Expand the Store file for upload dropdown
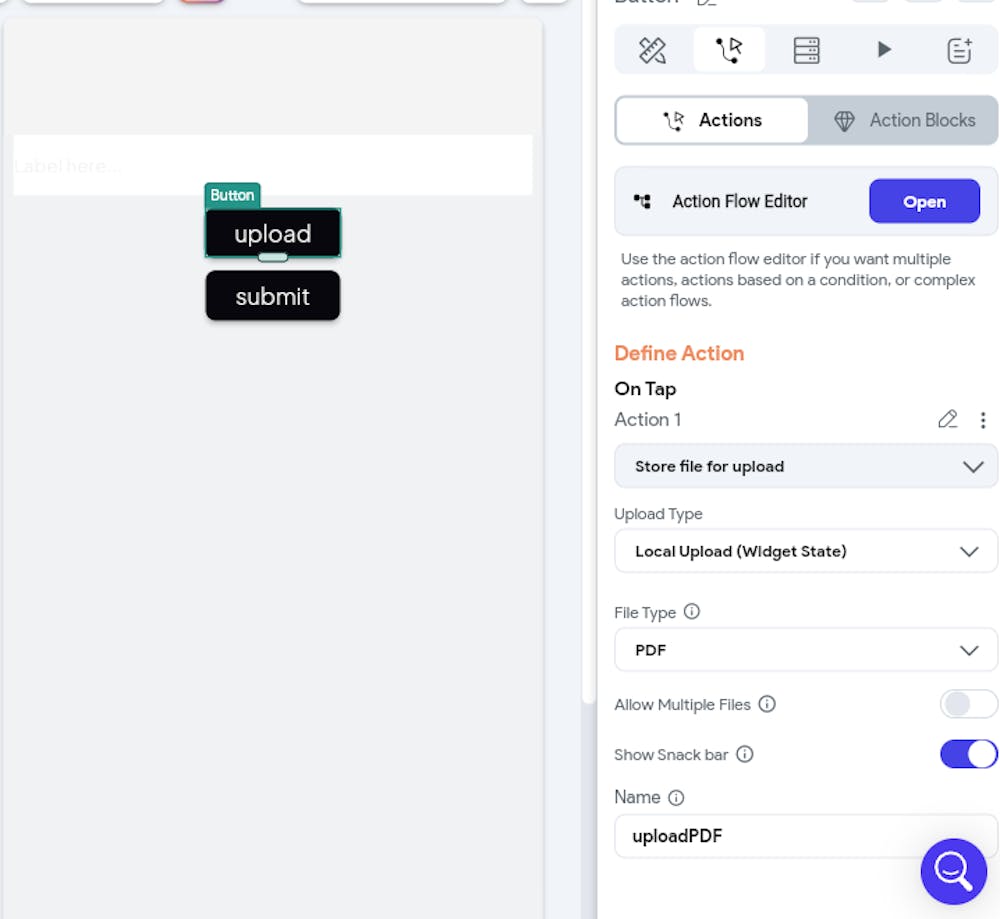 pos(806,466)
